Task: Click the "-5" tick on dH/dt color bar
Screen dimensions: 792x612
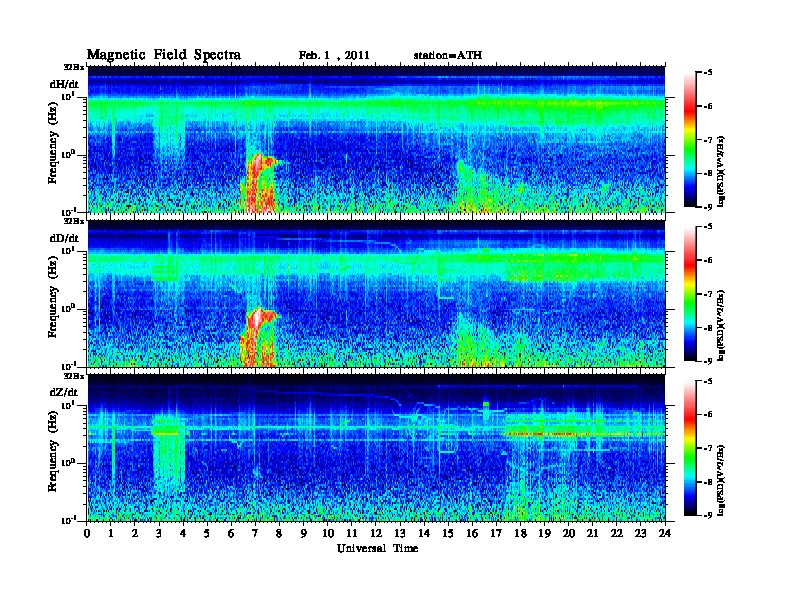Action: pos(708,73)
